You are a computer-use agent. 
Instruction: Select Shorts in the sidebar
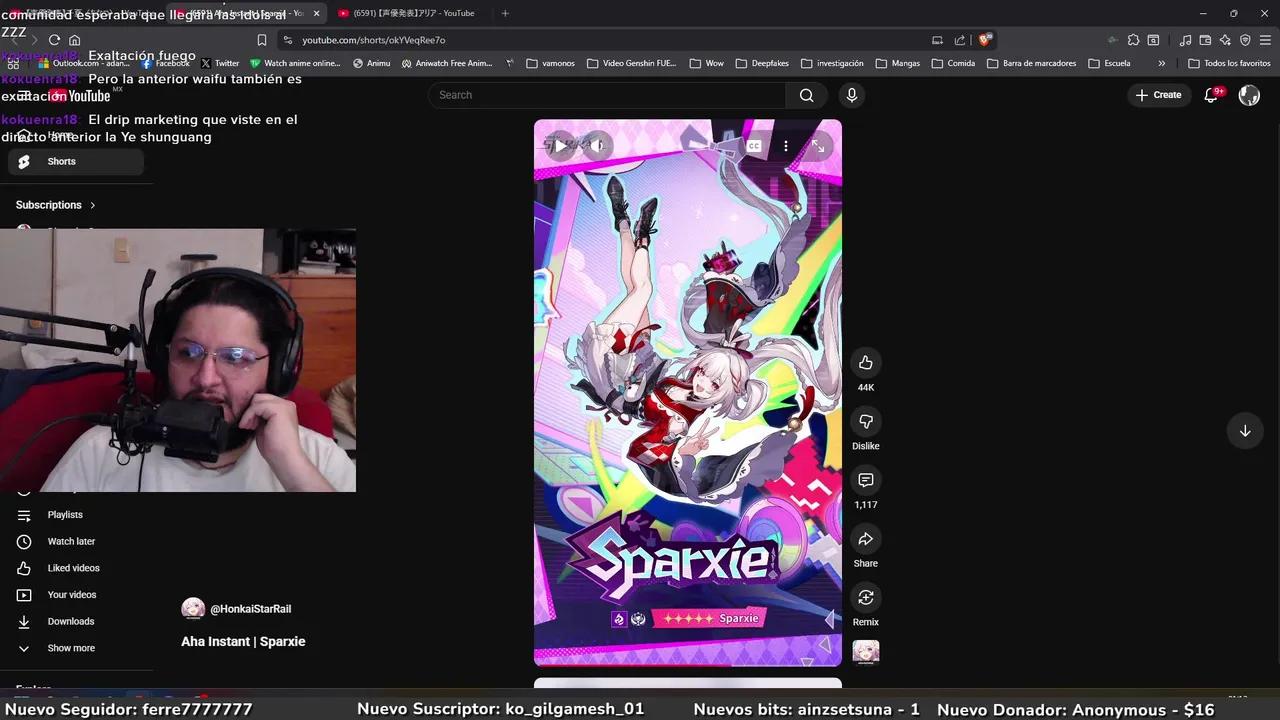pos(76,161)
